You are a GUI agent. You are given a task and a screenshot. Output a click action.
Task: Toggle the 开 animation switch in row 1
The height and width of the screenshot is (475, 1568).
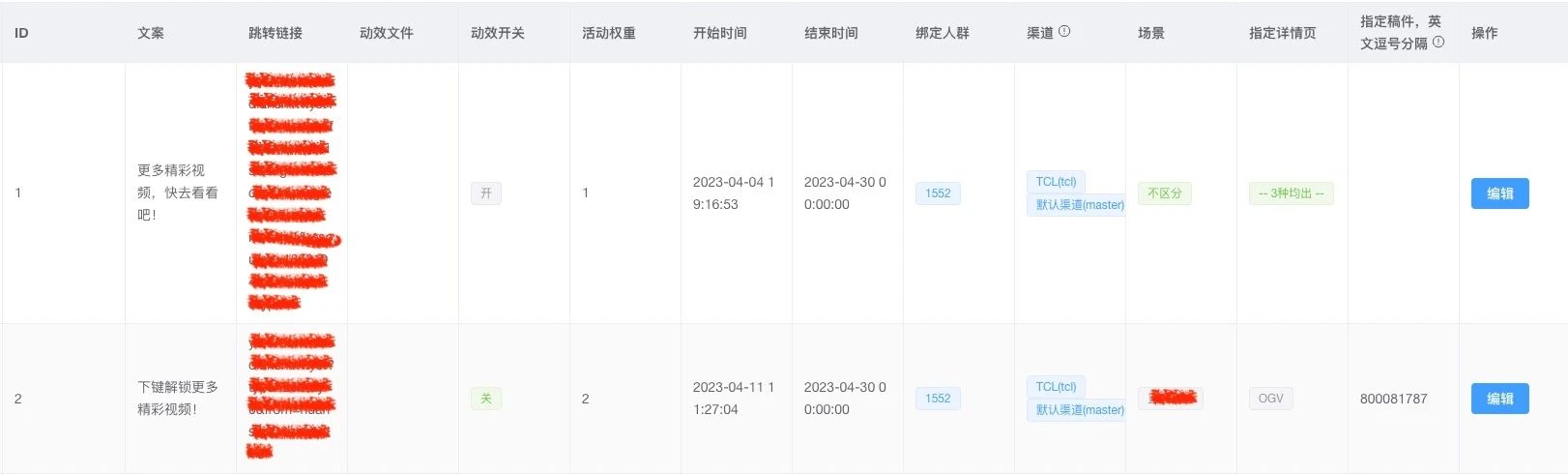pyautogui.click(x=485, y=193)
